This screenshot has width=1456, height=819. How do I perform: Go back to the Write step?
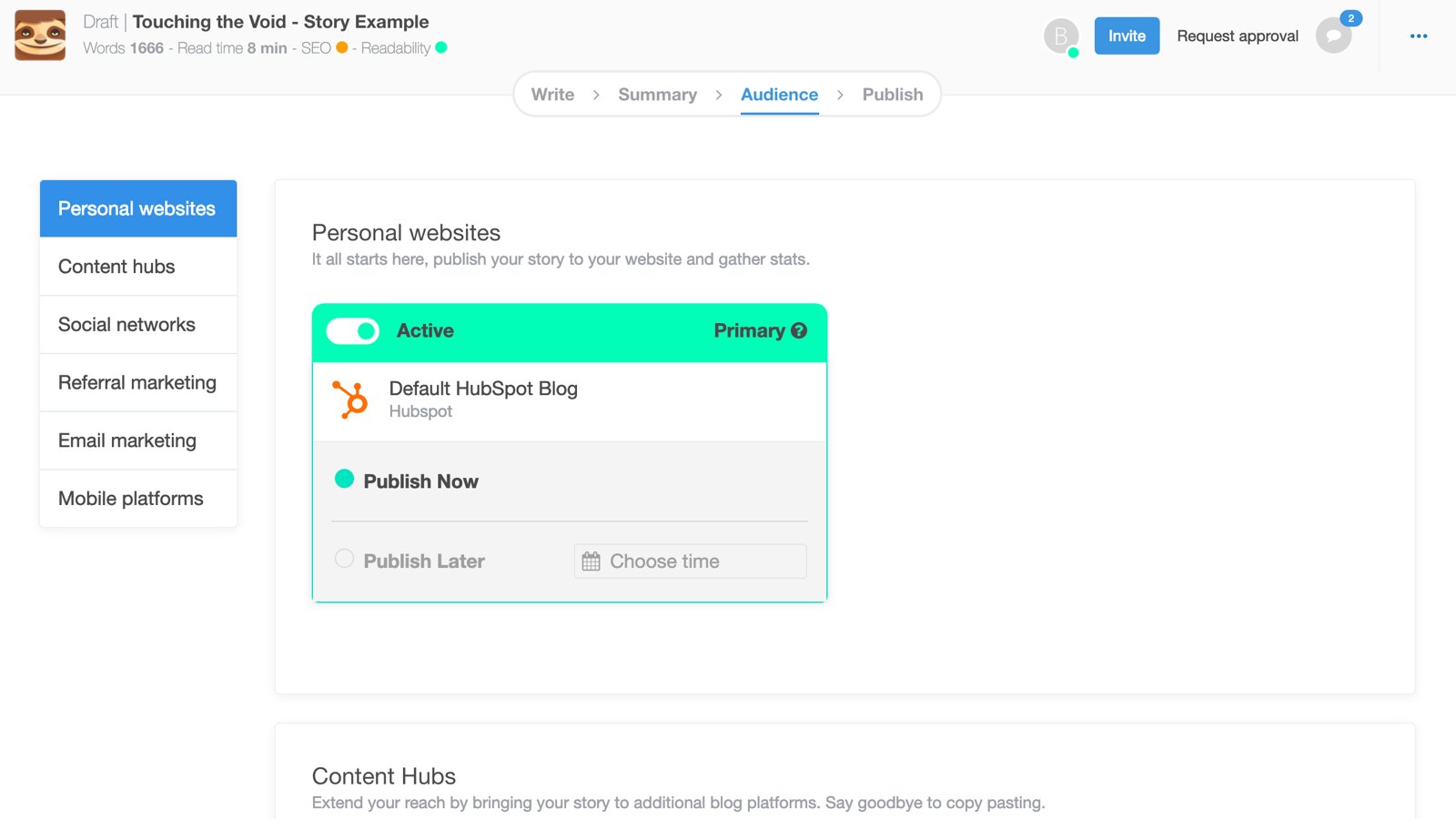click(552, 94)
